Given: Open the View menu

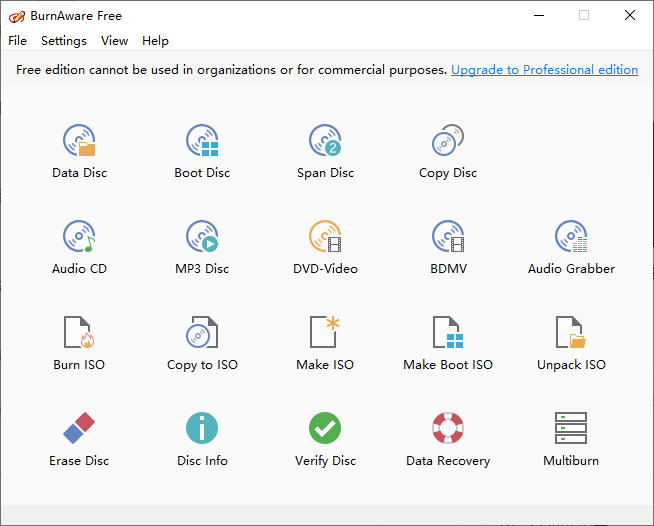Looking at the screenshot, I should [x=114, y=41].
